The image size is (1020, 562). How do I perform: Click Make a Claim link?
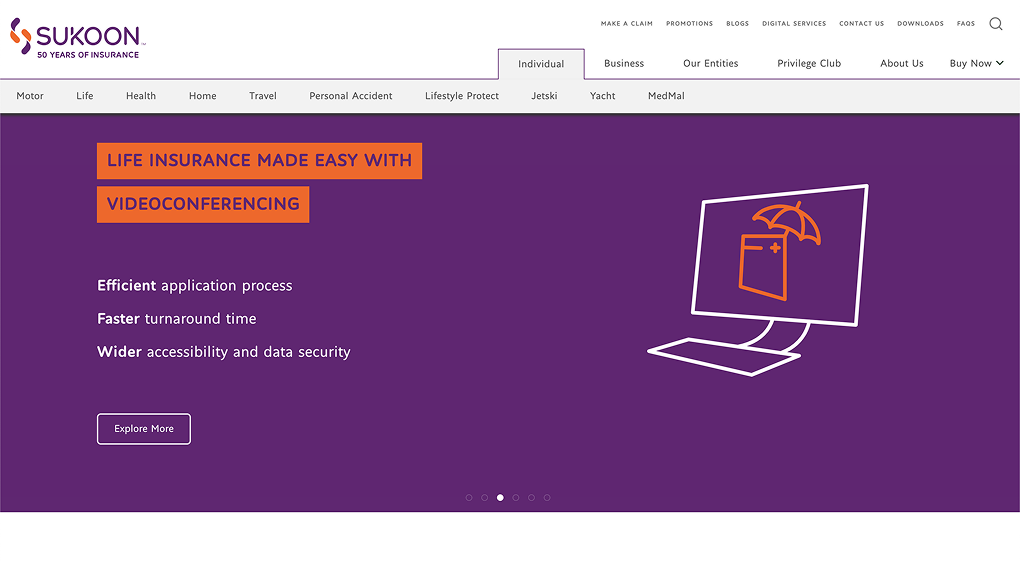pyautogui.click(x=626, y=23)
